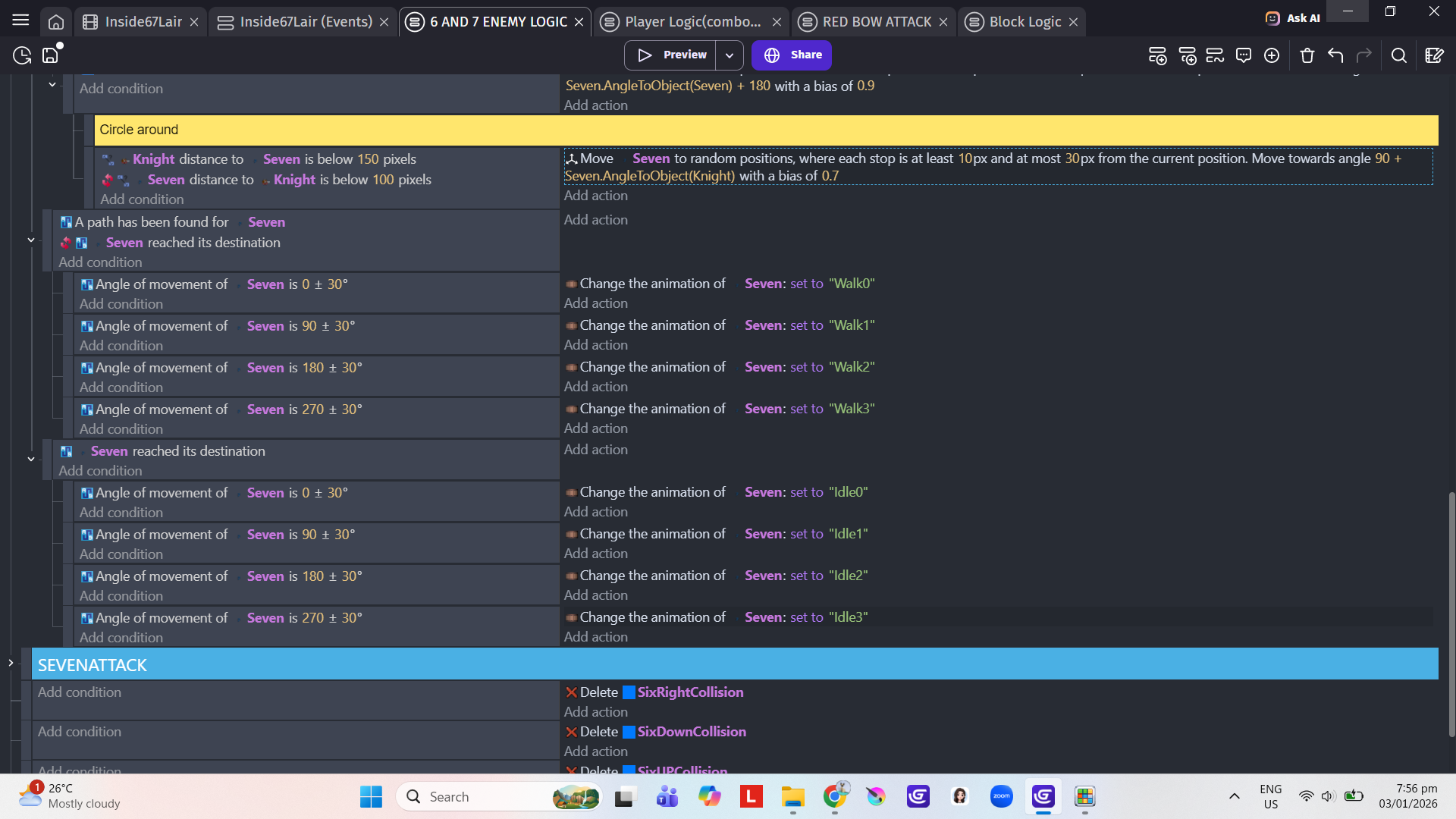Switch to the RED BOW ATTACK tab
Viewport: 1456px width, 819px height.
[x=876, y=22]
